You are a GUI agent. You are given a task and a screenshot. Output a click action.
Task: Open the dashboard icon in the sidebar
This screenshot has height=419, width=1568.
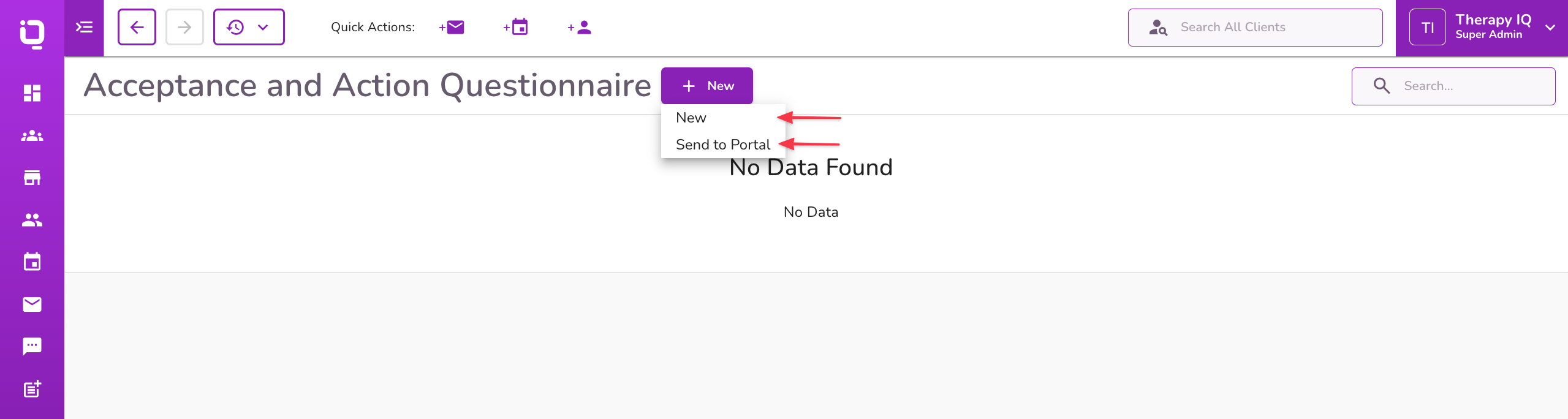click(32, 93)
